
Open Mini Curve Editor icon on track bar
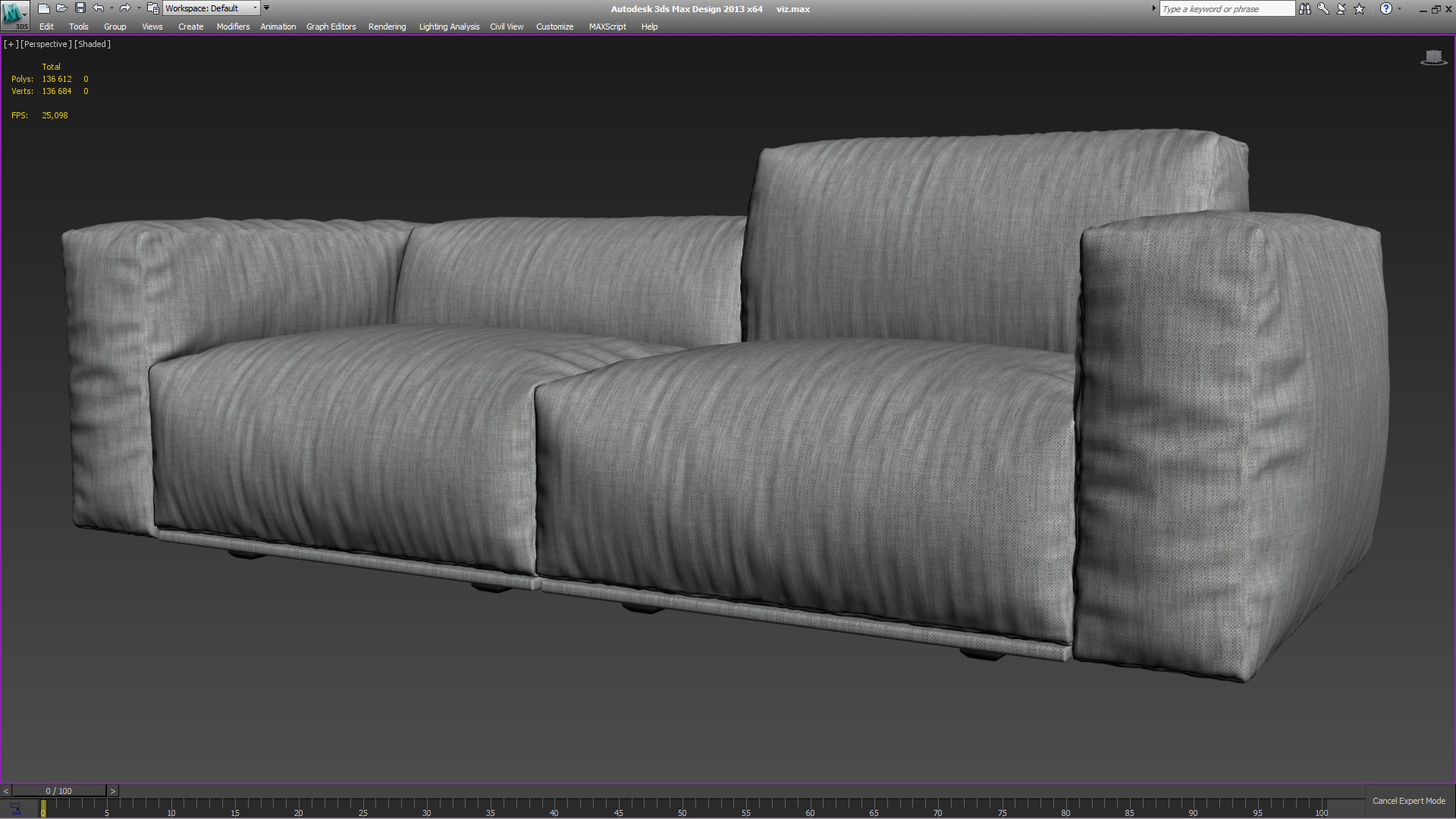(x=15, y=809)
